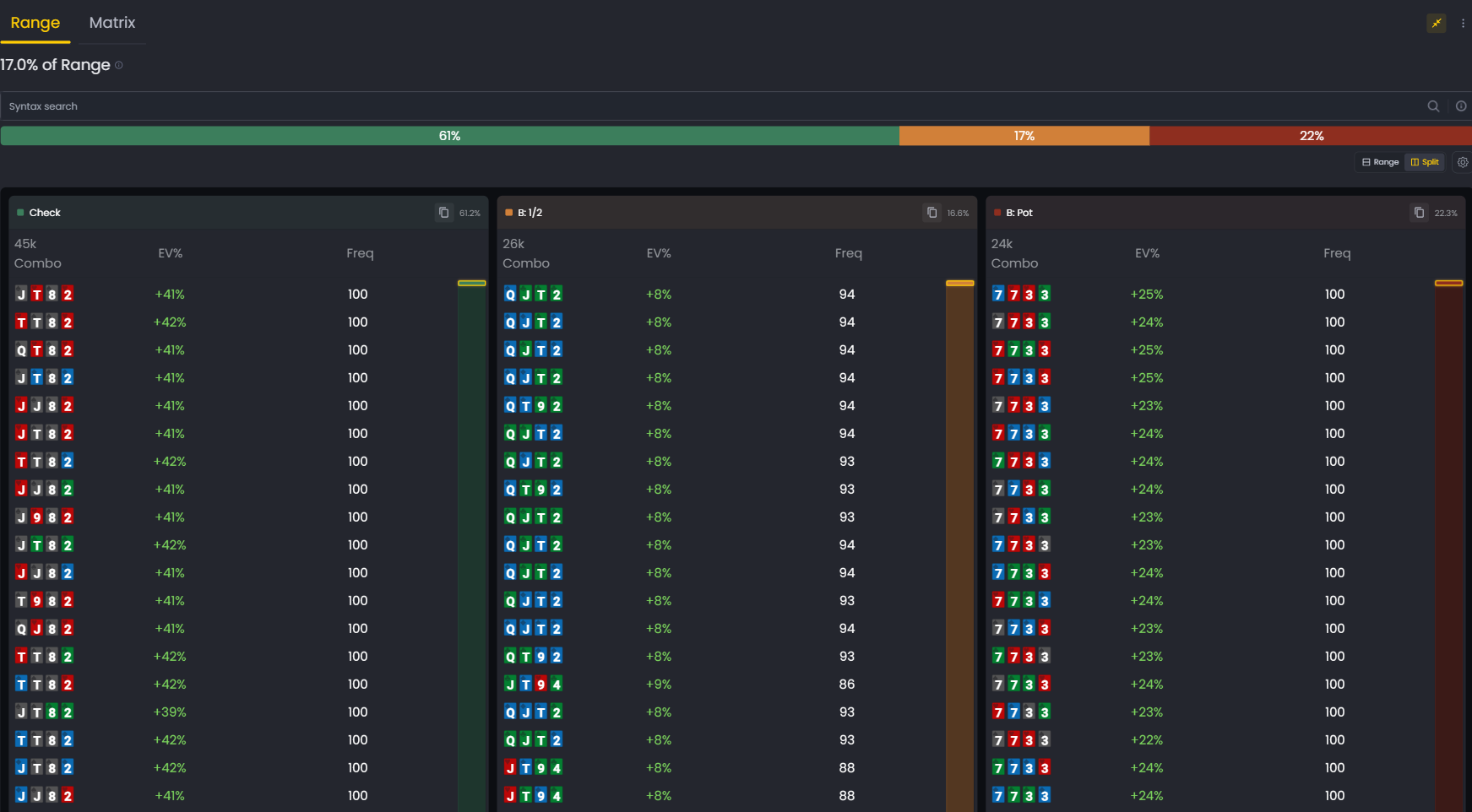The height and width of the screenshot is (812, 1472).
Task: Click the red 22% bar segment
Action: tap(1311, 136)
